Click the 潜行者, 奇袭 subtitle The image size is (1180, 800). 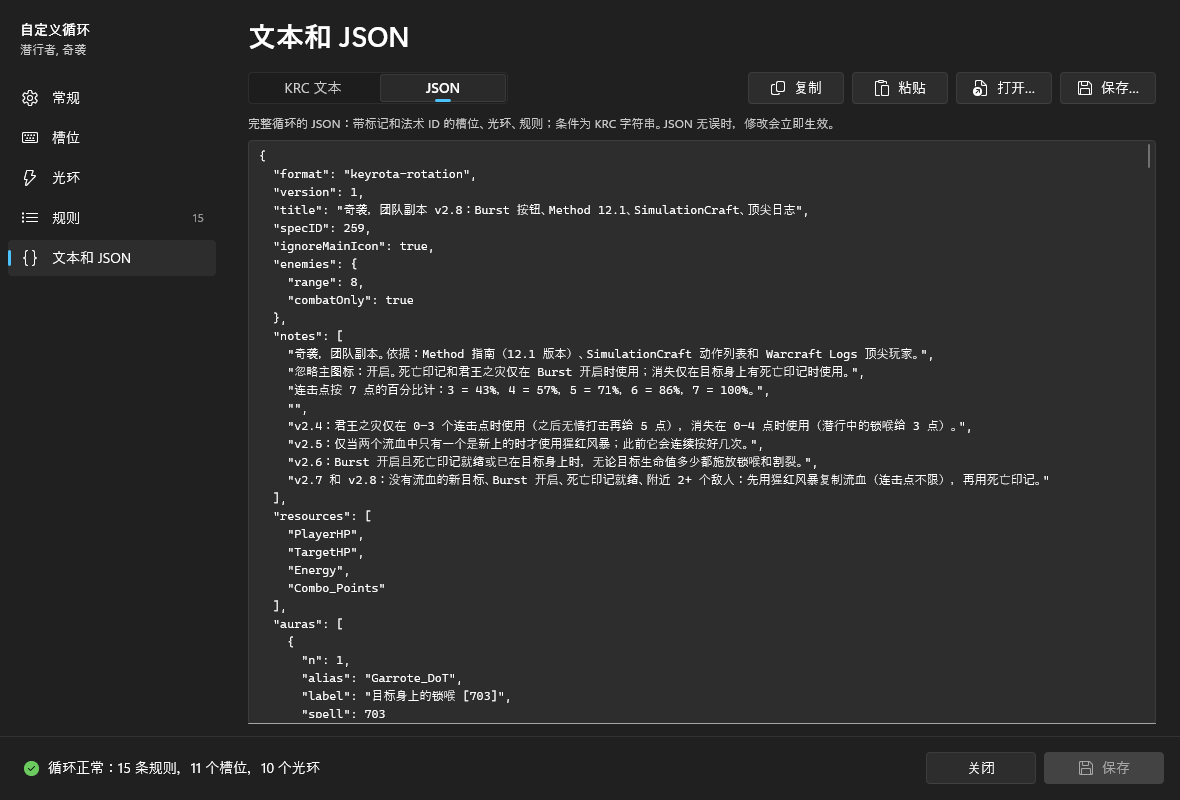[53, 50]
